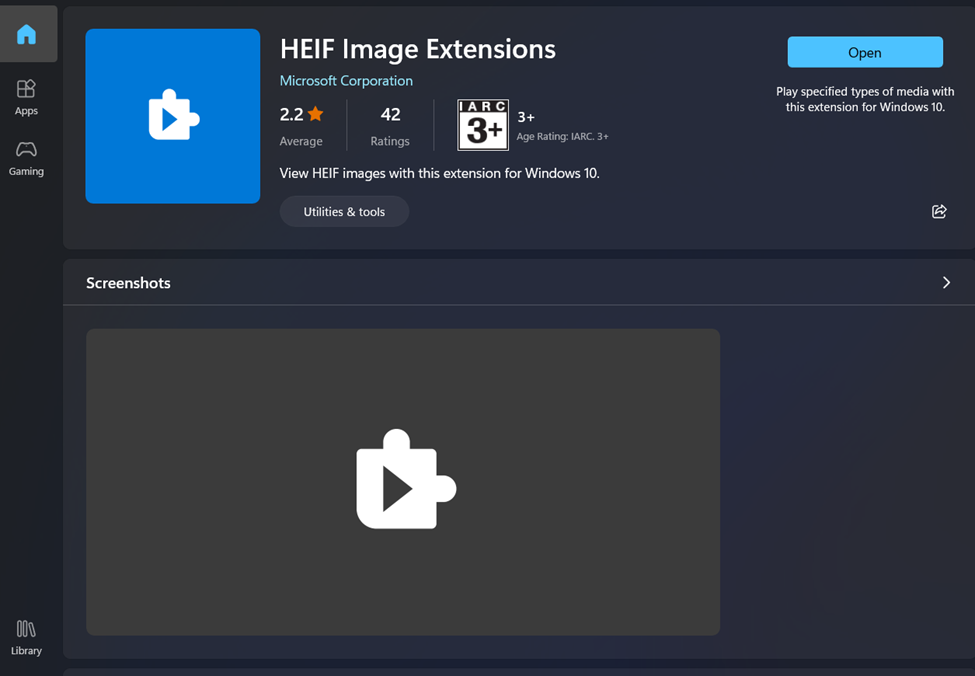Click the share icon
The image size is (975, 676).
939,211
